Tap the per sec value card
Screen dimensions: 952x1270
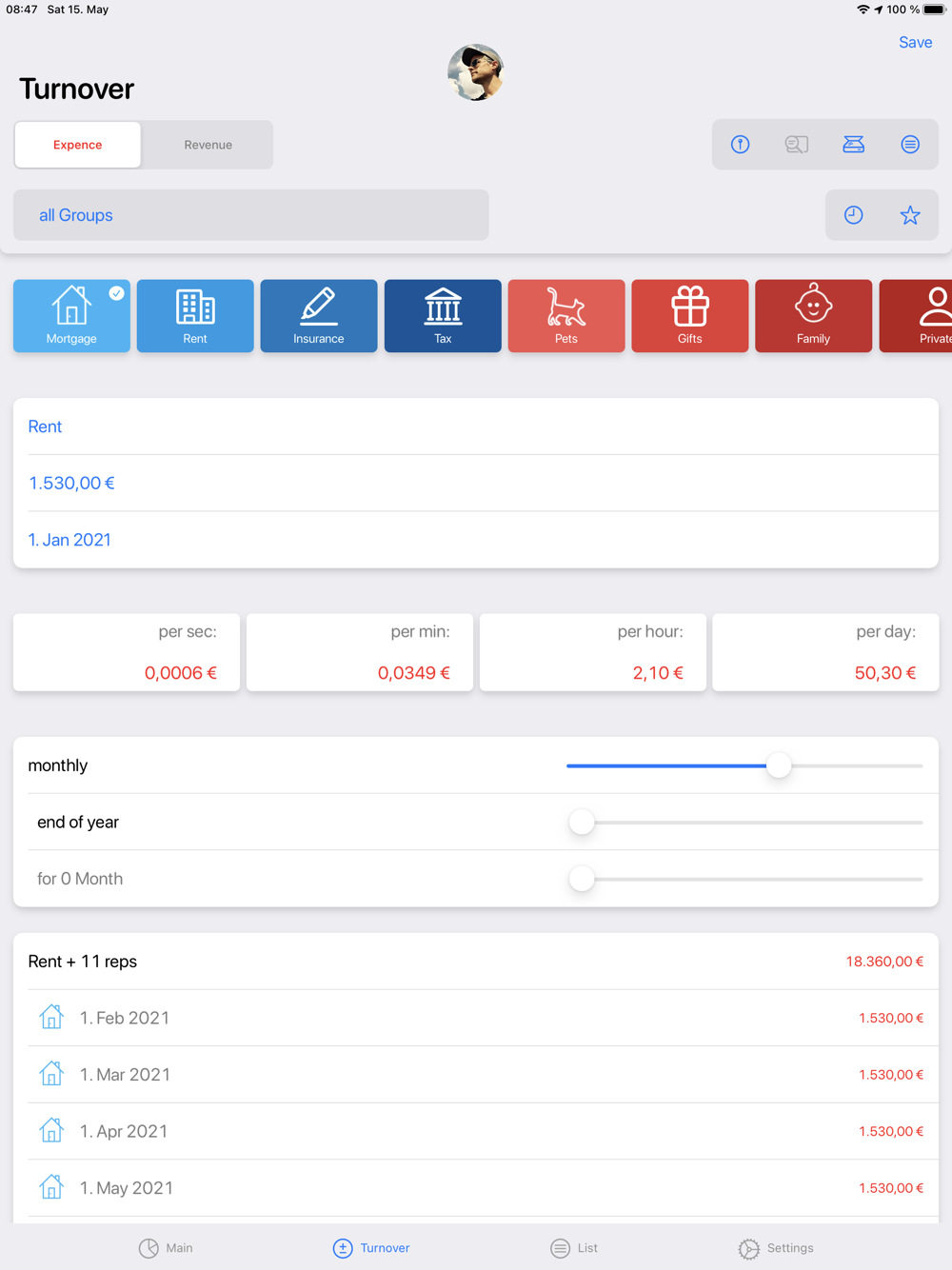(127, 652)
